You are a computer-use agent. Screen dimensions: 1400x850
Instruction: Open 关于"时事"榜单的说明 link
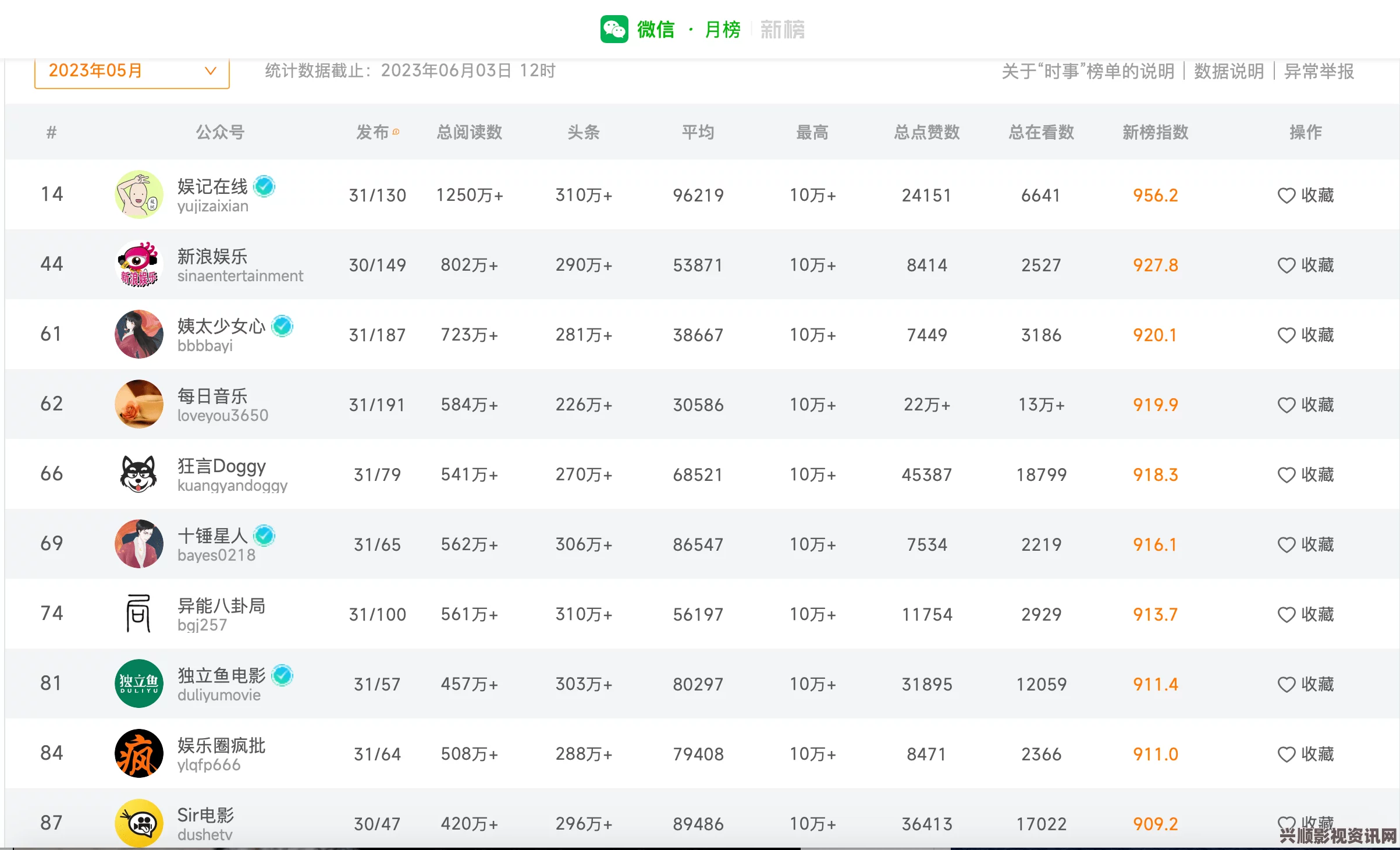[x=1088, y=72]
